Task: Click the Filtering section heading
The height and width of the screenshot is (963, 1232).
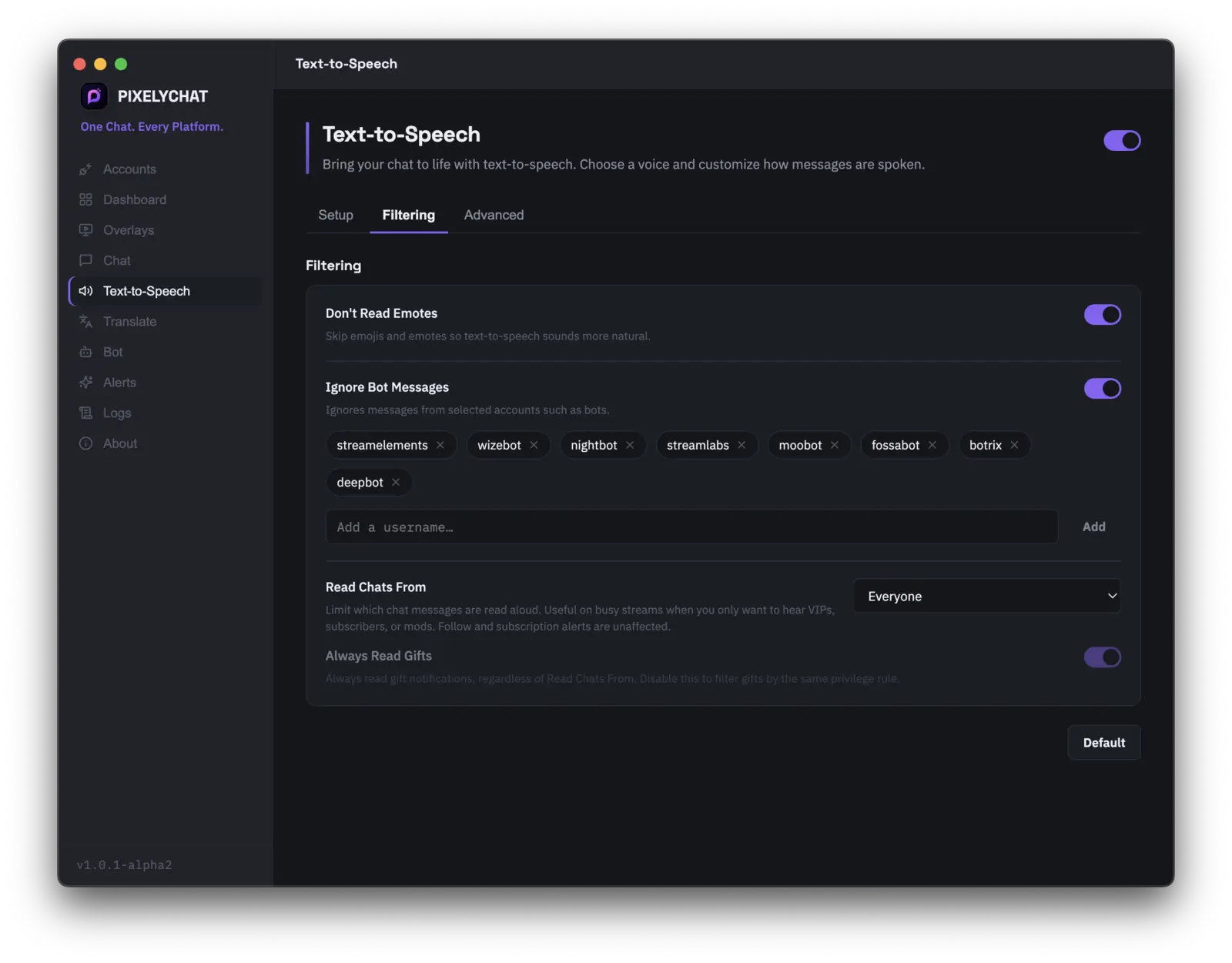Action: pos(333,266)
